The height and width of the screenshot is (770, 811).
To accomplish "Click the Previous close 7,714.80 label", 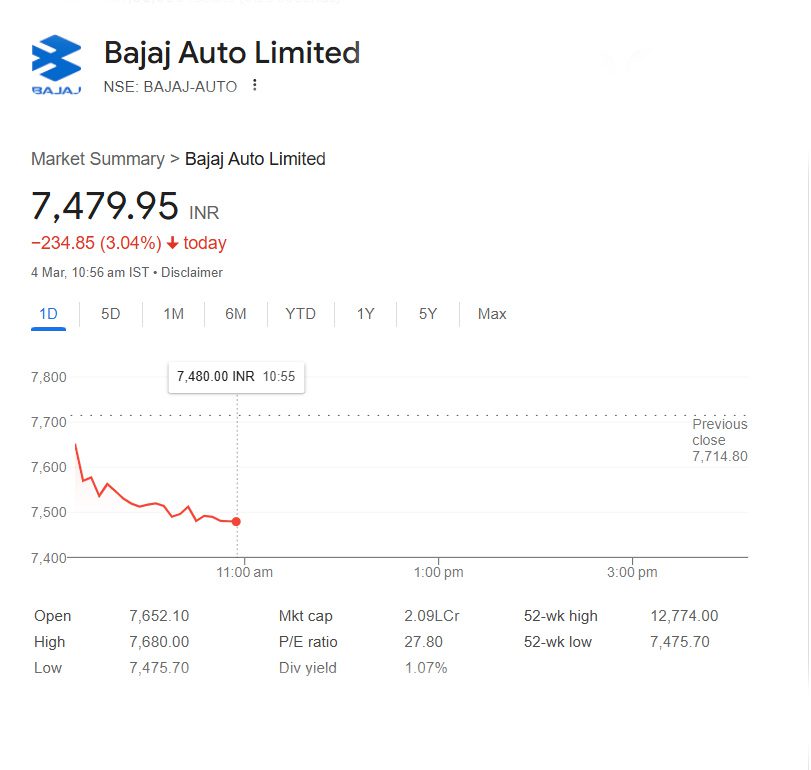I will pos(720,440).
